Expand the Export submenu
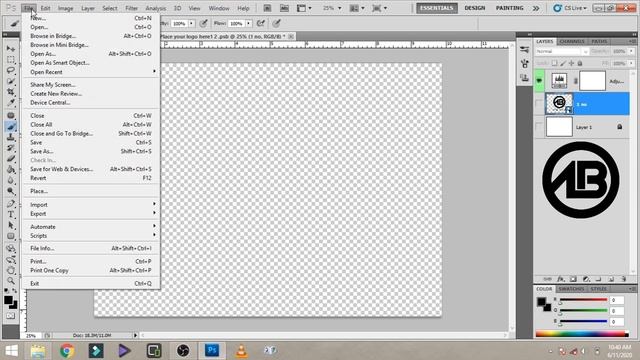 [91, 213]
